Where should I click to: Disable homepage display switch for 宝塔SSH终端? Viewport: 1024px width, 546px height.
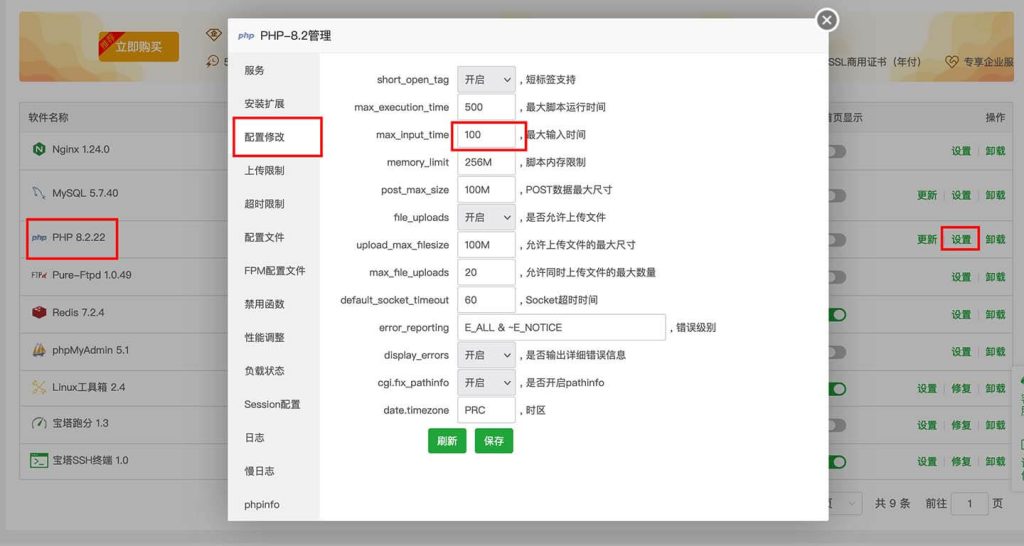pos(837,462)
